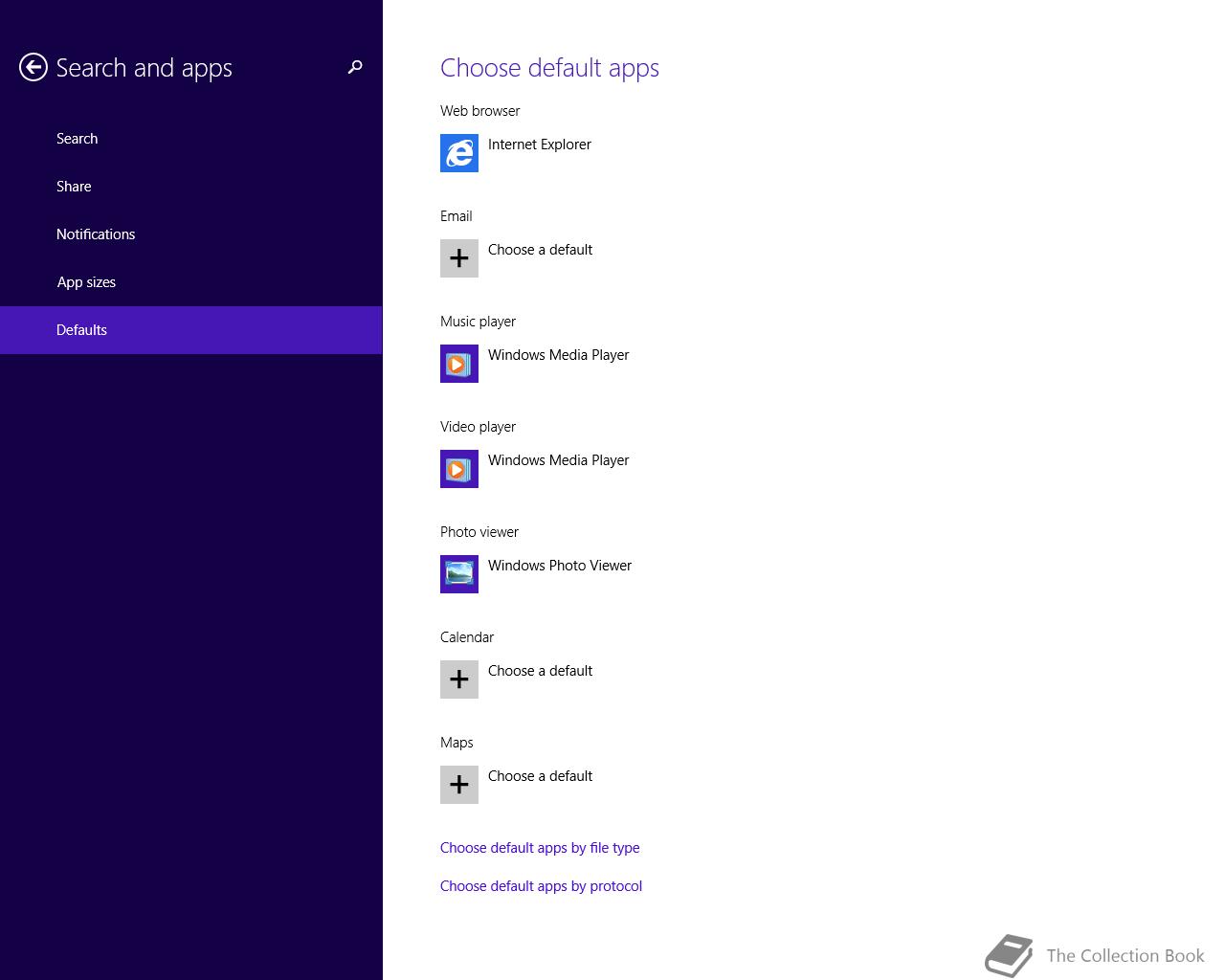Click Windows Media Player text under Video player
Image resolution: width=1225 pixels, height=980 pixels.
(x=558, y=460)
